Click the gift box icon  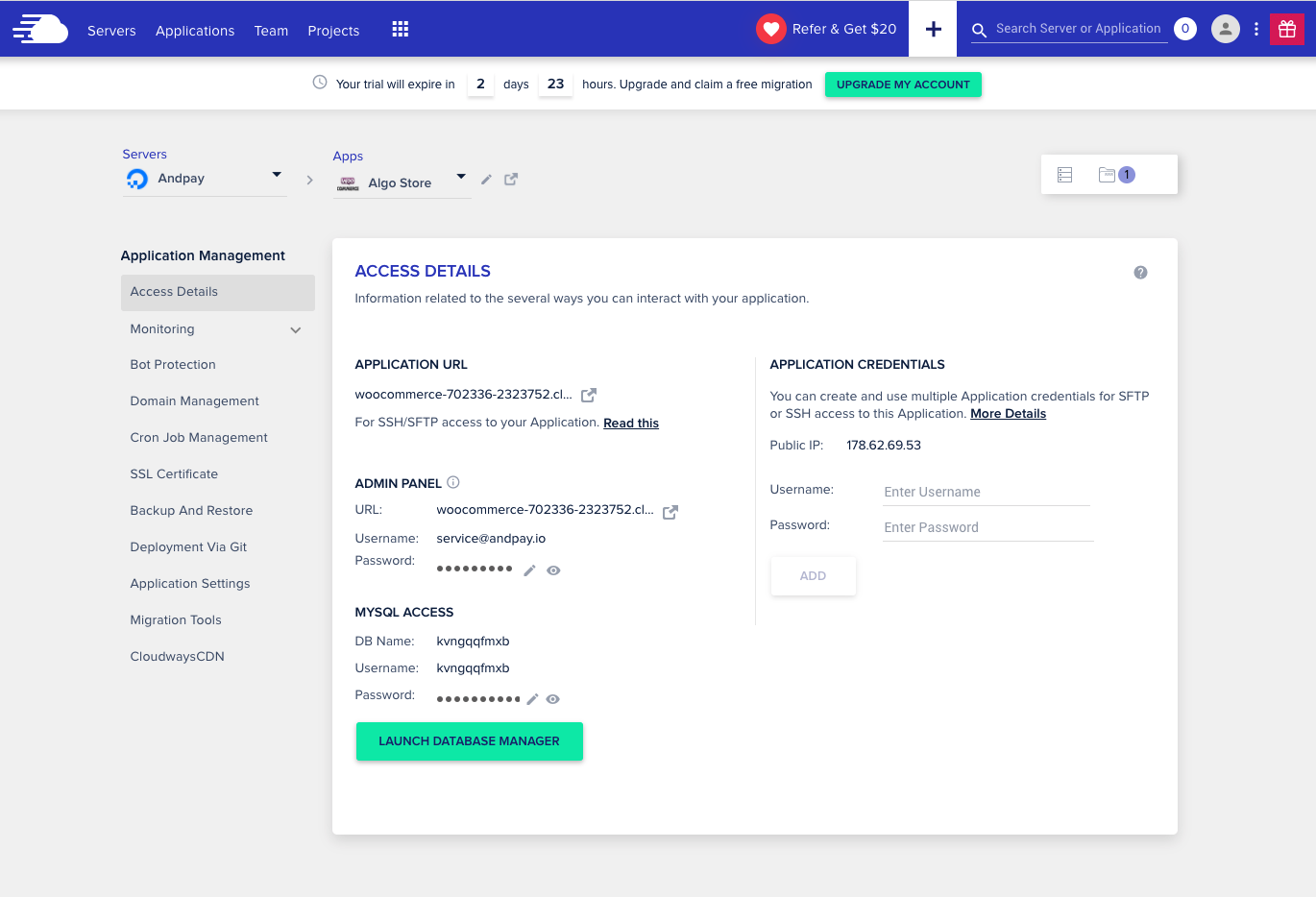pos(1286,30)
